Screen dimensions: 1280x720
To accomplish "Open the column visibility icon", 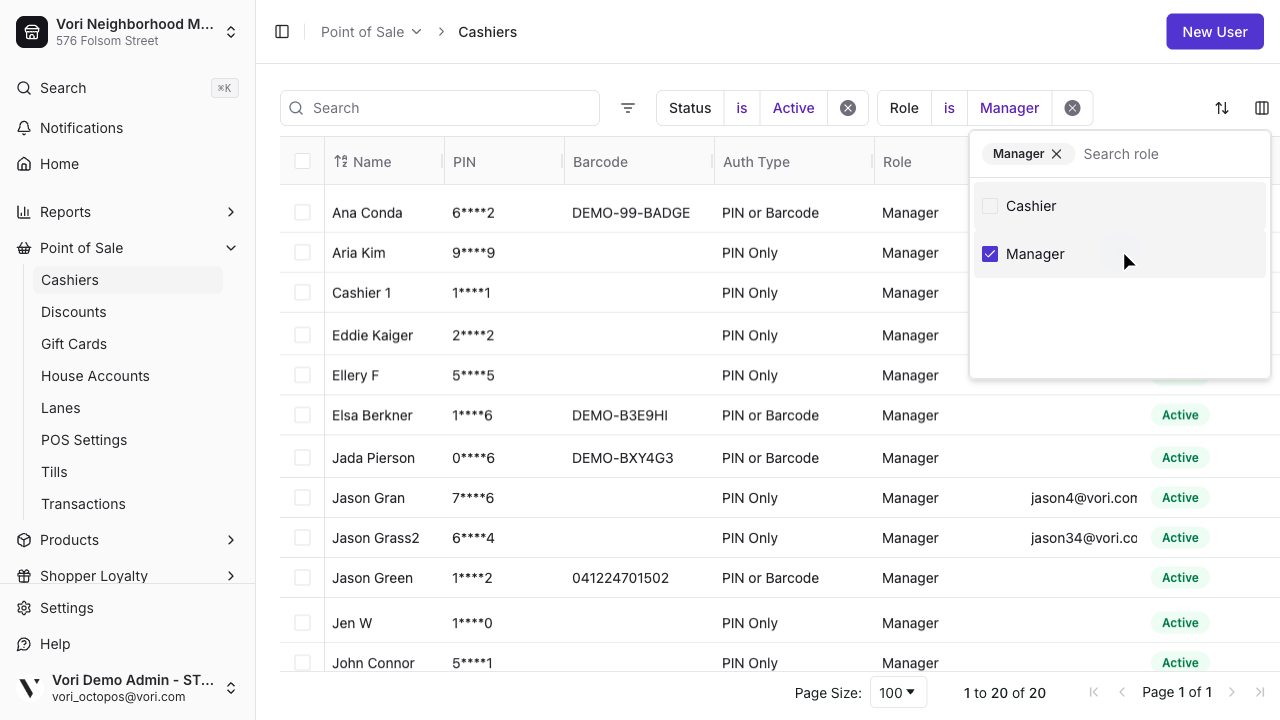I will (1261, 108).
